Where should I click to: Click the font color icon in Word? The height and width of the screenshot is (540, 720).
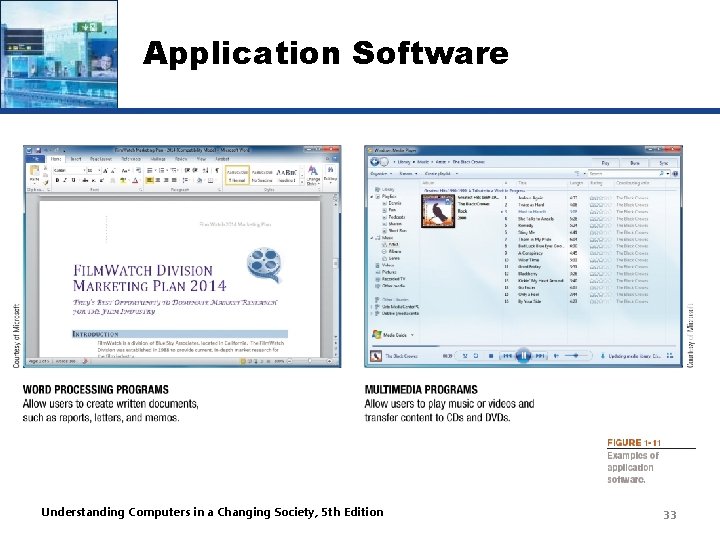[135, 180]
